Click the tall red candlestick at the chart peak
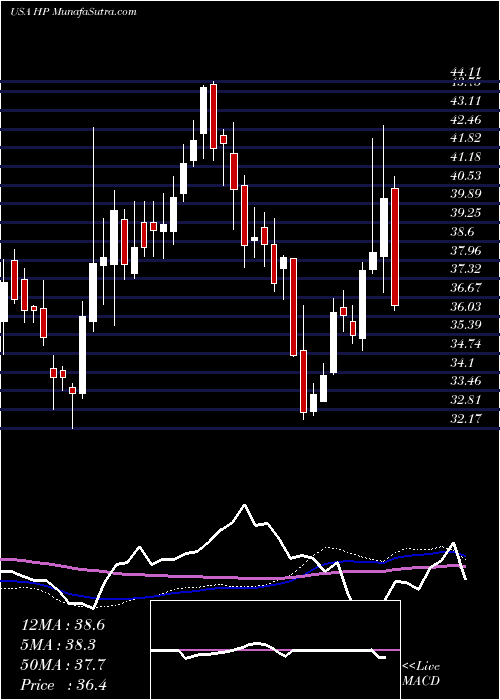Viewport: 500px width, 700px height. tap(213, 116)
